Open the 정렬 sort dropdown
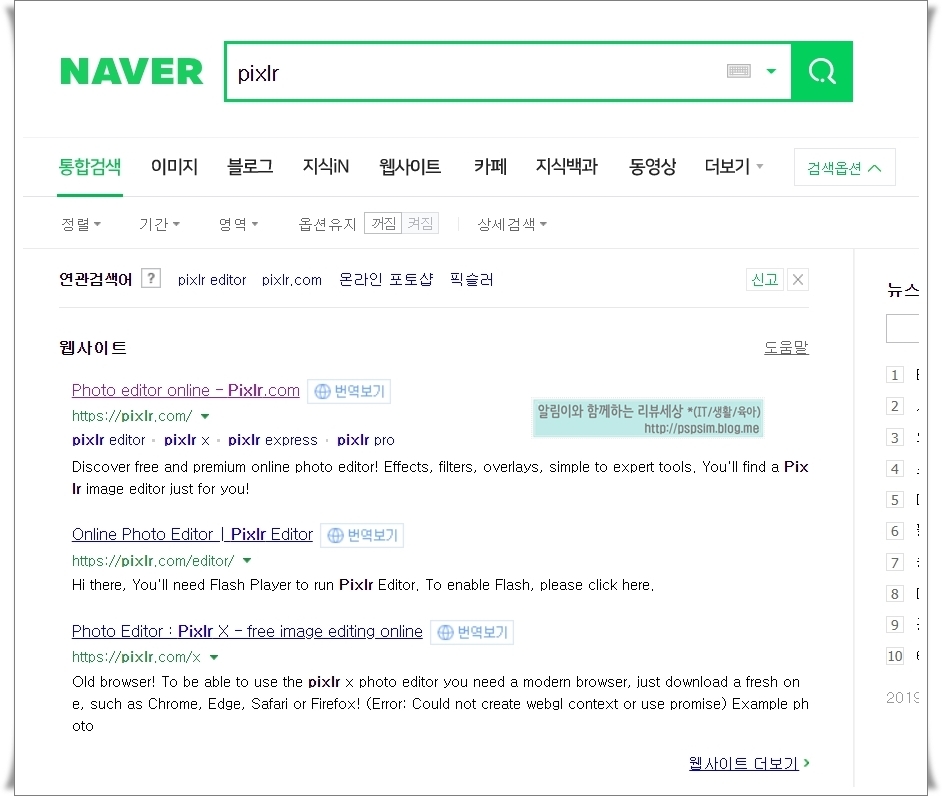The width and height of the screenshot is (942, 796). [81, 224]
